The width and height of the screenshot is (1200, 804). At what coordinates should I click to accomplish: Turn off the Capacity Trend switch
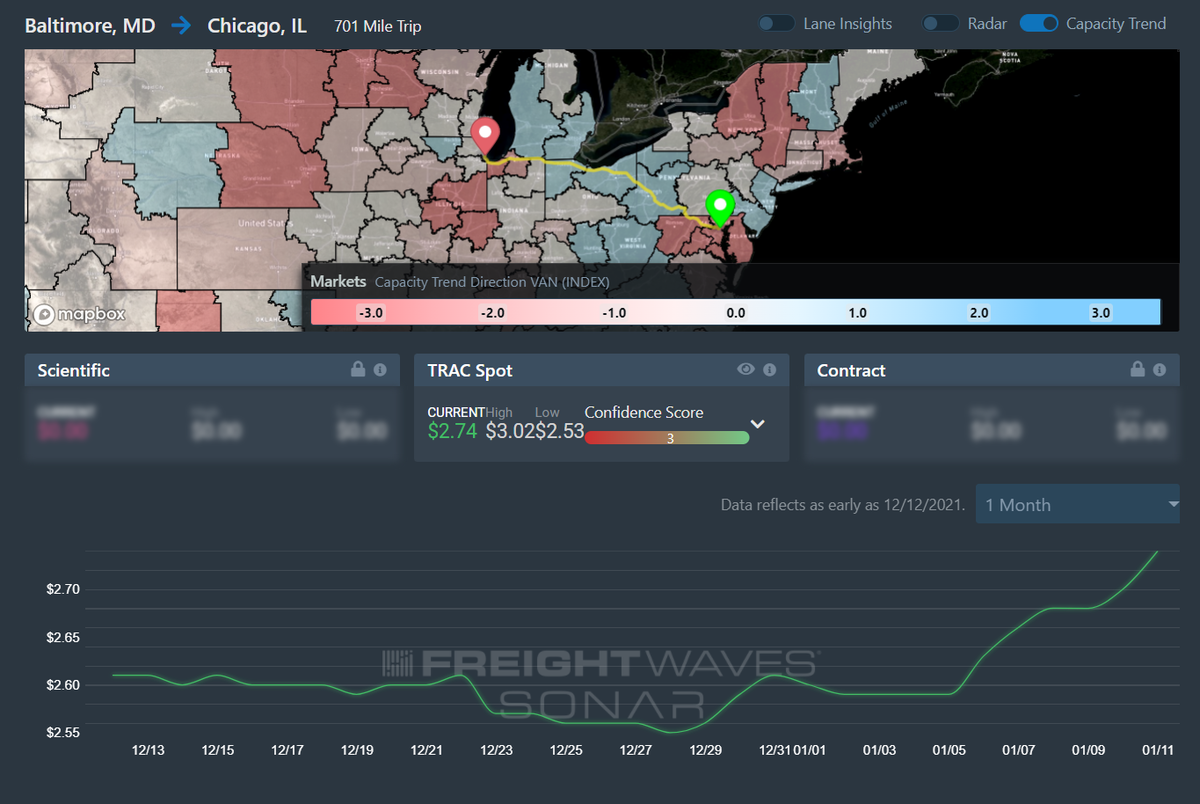point(1039,23)
